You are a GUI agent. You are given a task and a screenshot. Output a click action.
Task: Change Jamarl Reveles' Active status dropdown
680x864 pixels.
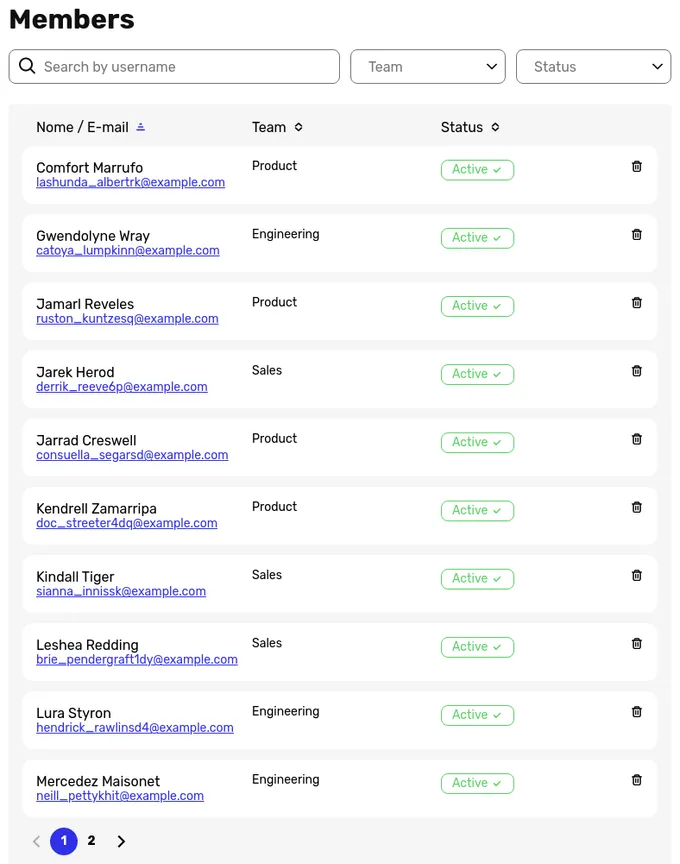[x=477, y=306]
